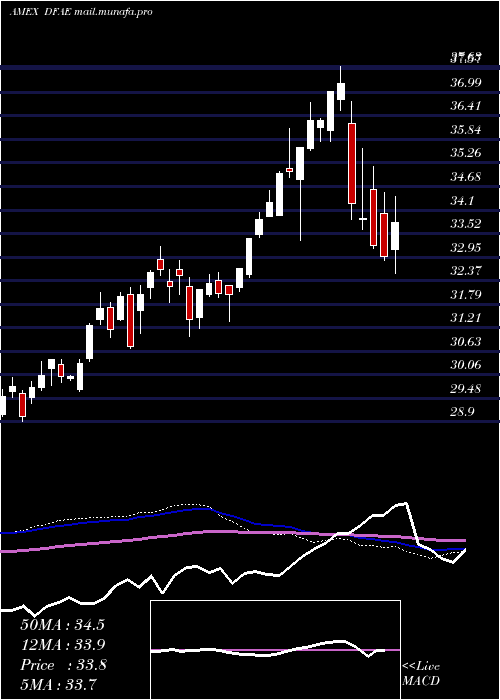Select the 32.95 price axis label
Screen dimensions: 500x700
point(466,247)
